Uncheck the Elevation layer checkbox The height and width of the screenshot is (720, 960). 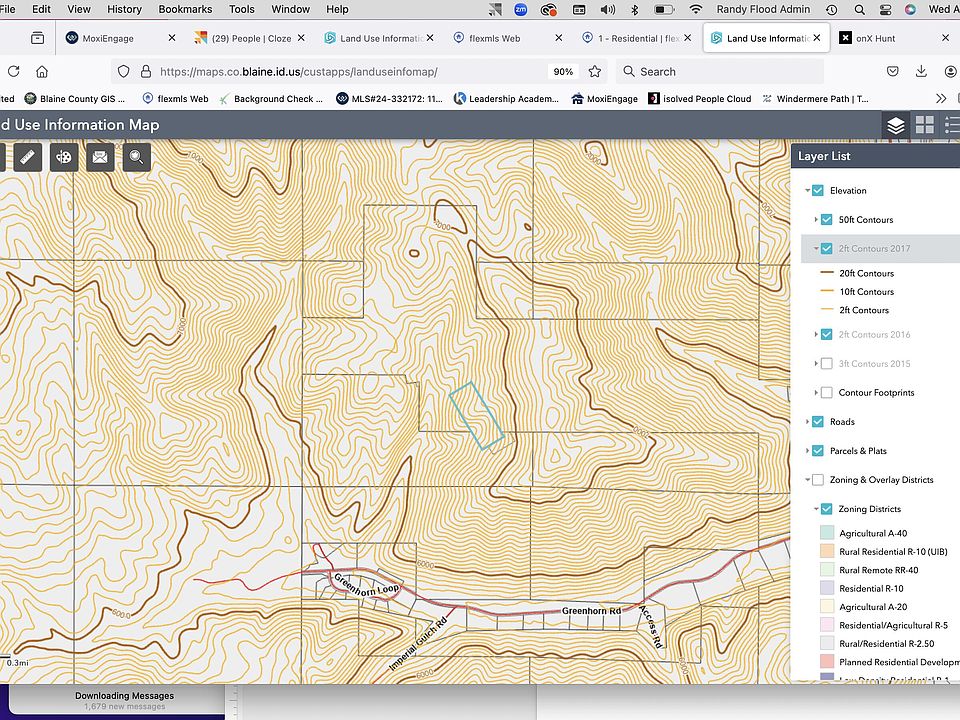[x=817, y=190]
